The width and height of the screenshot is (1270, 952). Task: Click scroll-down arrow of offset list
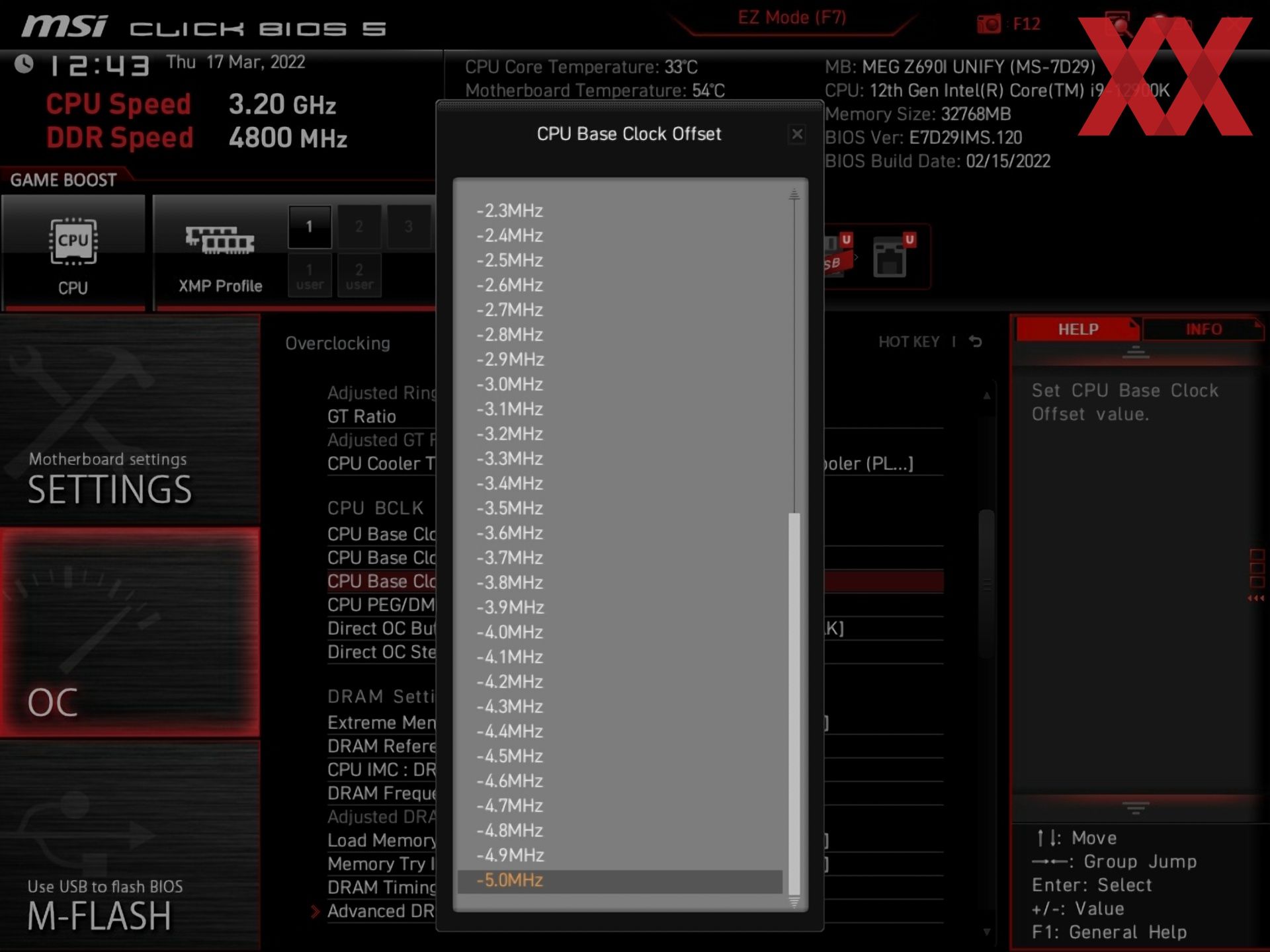[x=794, y=902]
